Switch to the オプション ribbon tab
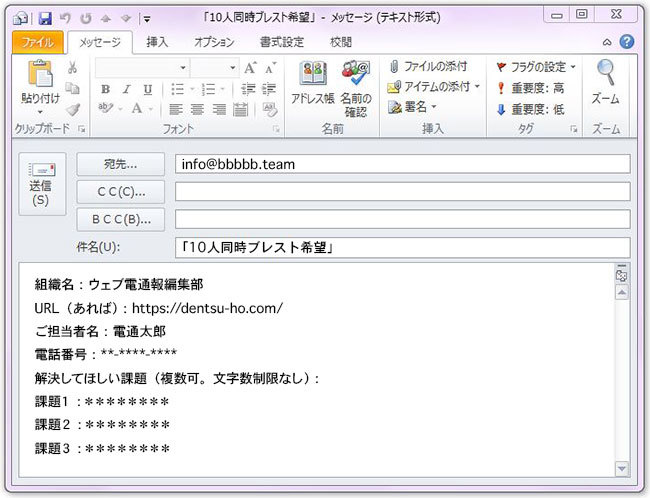Image resolution: width=650 pixels, height=498 pixels. [214, 42]
